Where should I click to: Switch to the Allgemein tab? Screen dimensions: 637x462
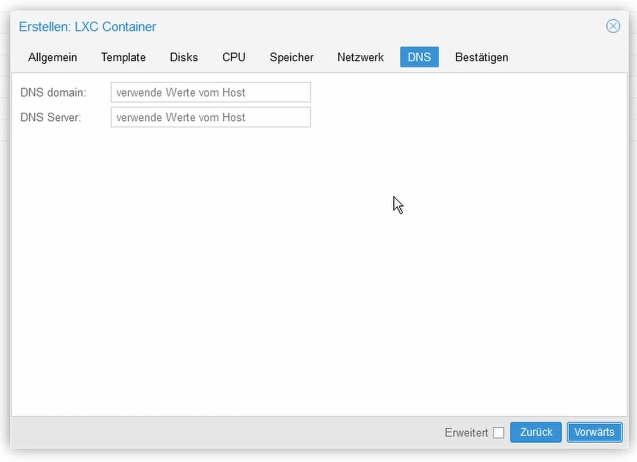pyautogui.click(x=52, y=57)
